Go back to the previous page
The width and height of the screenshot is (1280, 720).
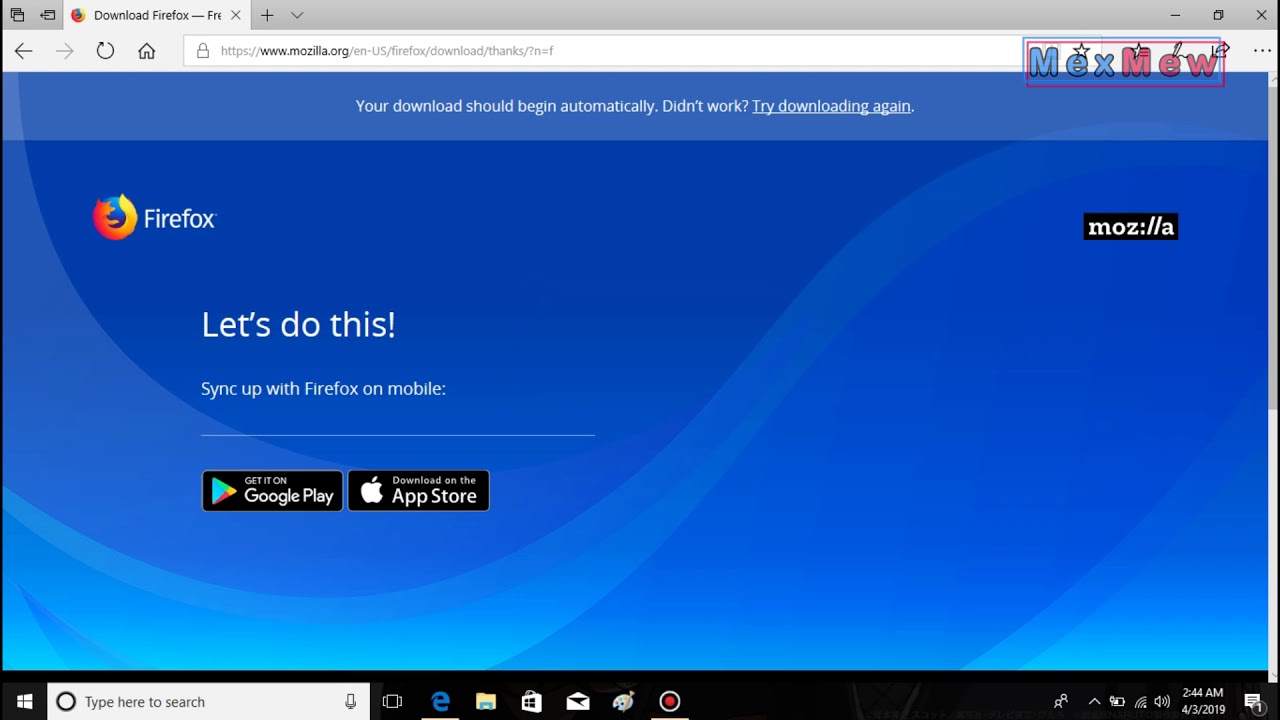tap(24, 51)
